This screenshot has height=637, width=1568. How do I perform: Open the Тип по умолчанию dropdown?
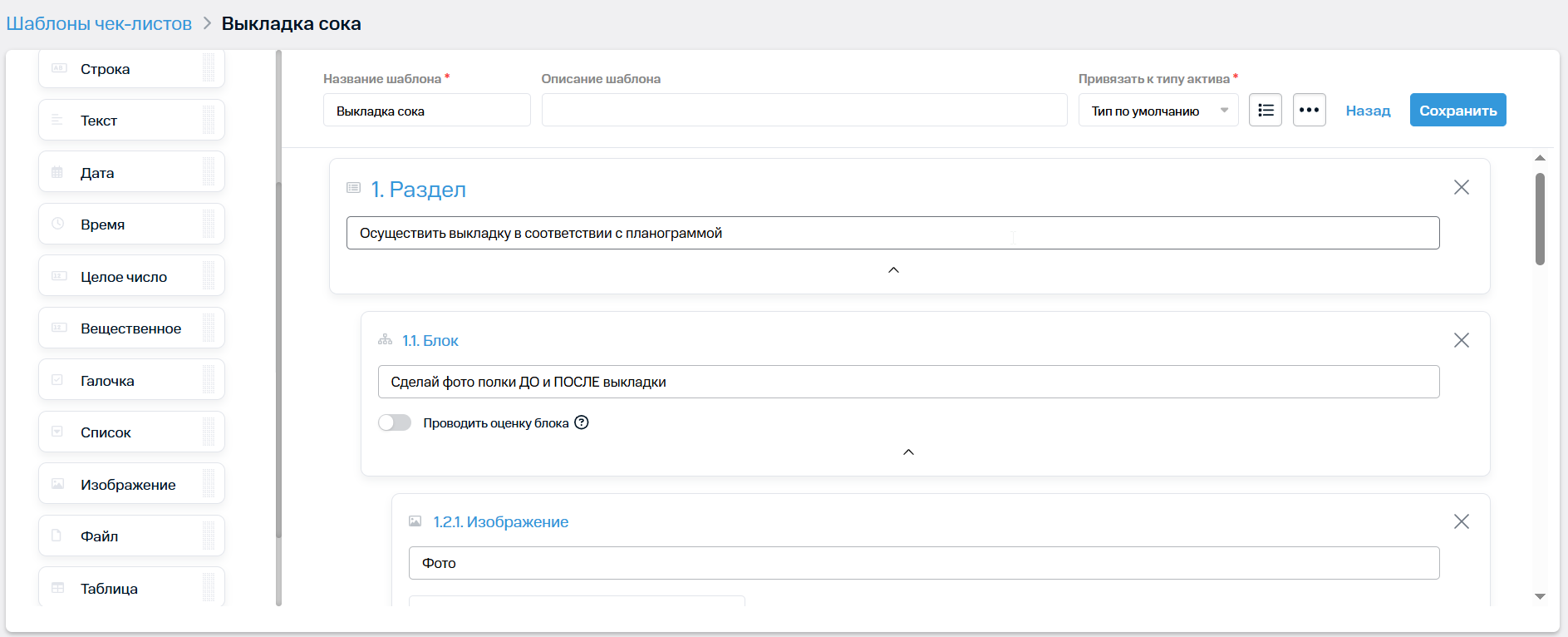(x=1158, y=111)
